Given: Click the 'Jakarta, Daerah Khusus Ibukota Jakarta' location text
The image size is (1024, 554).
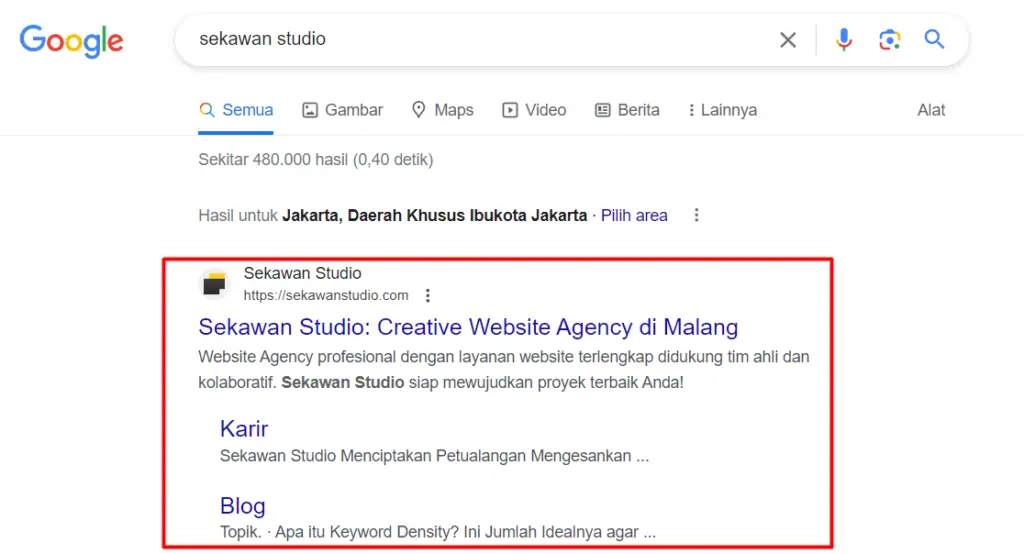Looking at the screenshot, I should coord(434,216).
